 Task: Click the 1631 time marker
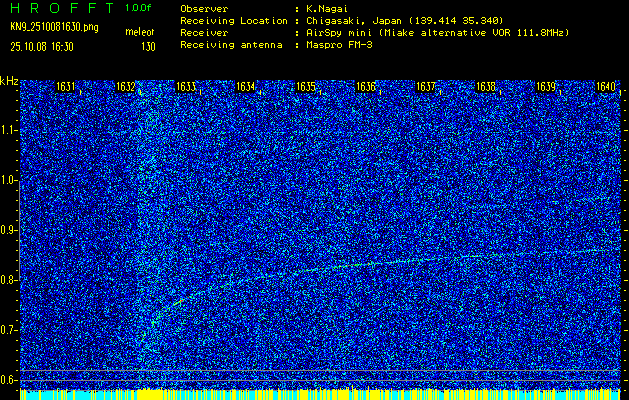point(66,87)
